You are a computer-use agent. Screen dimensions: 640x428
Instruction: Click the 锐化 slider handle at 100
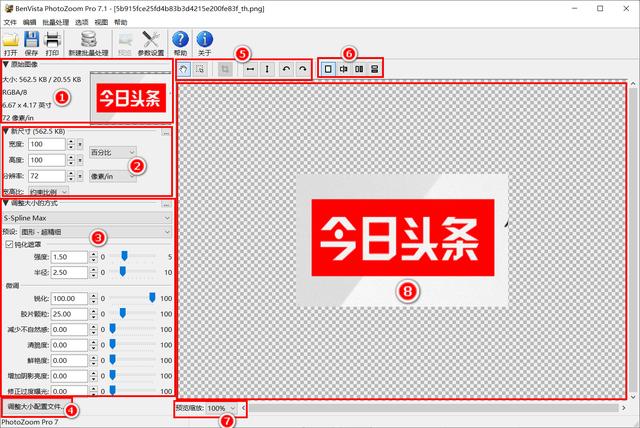[152, 297]
